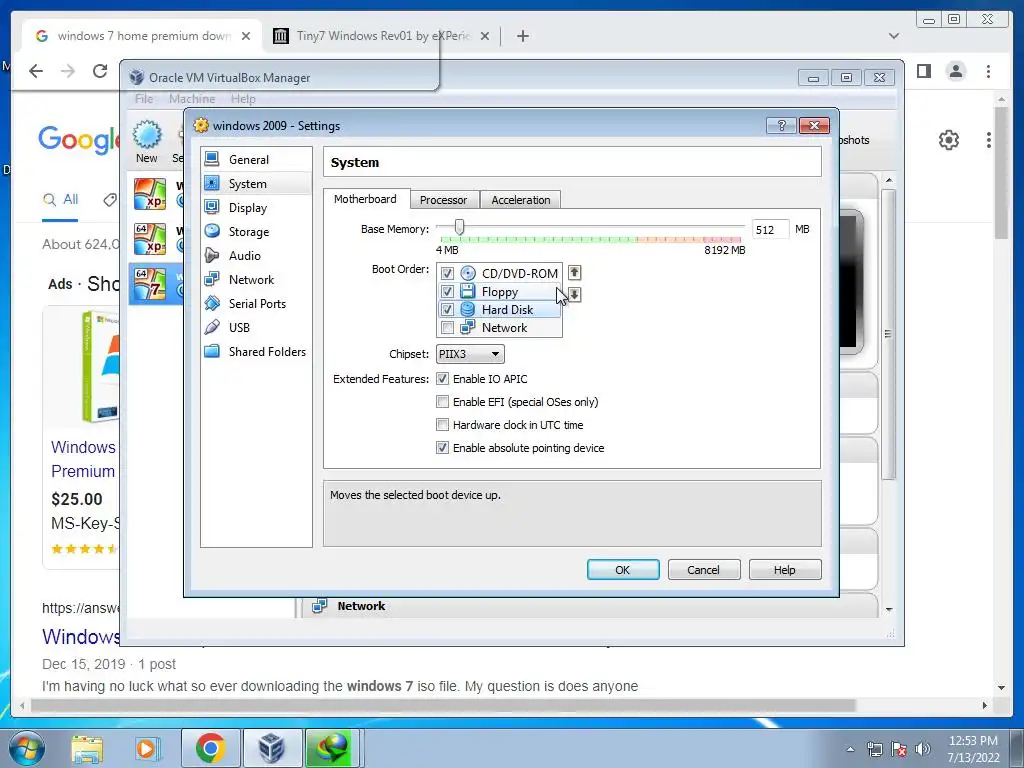The image size is (1024, 768).
Task: Open the Chipset PIIX3 dropdown
Action: 470,354
